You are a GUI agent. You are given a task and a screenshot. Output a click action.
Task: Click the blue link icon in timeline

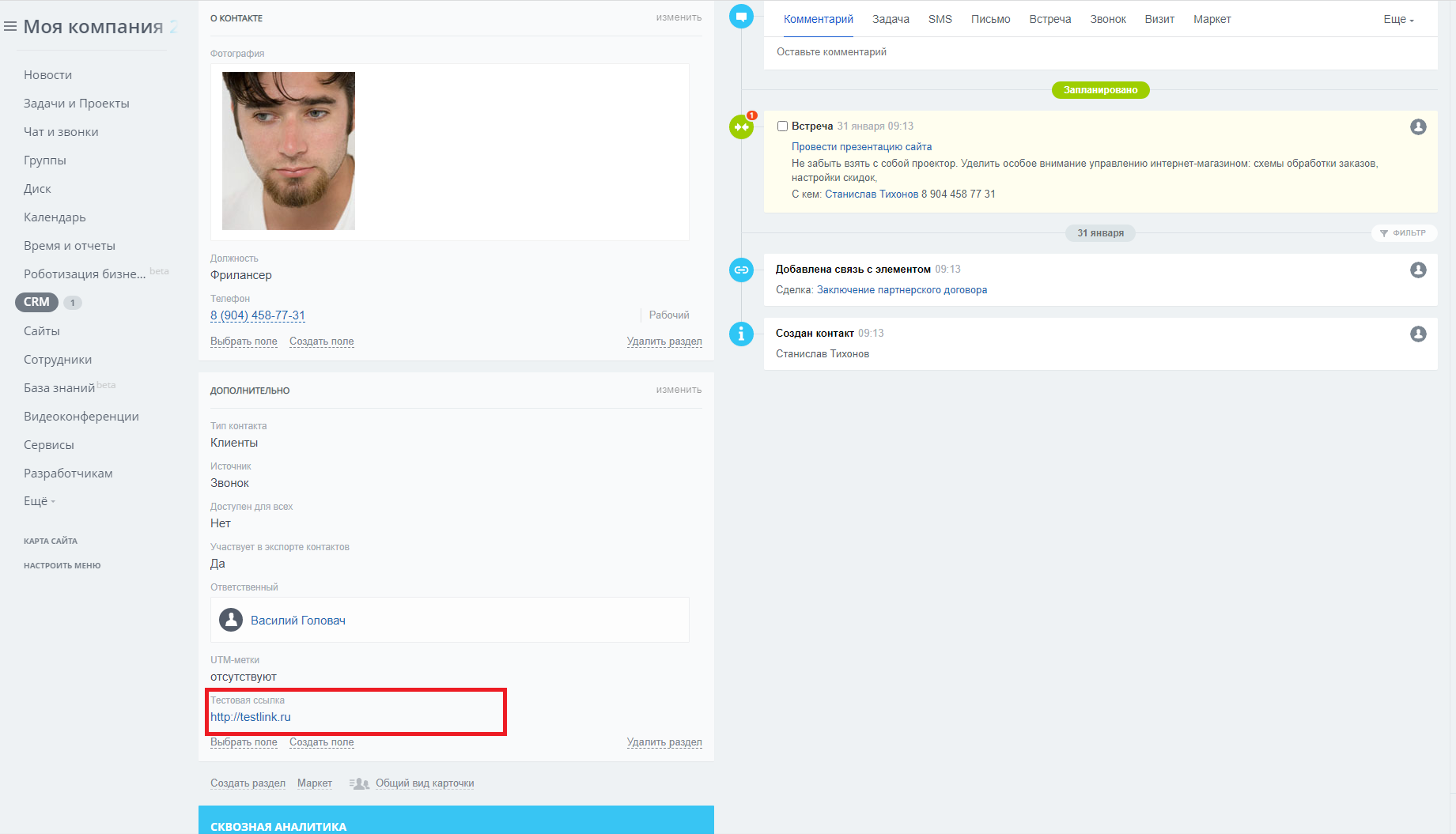tap(741, 270)
